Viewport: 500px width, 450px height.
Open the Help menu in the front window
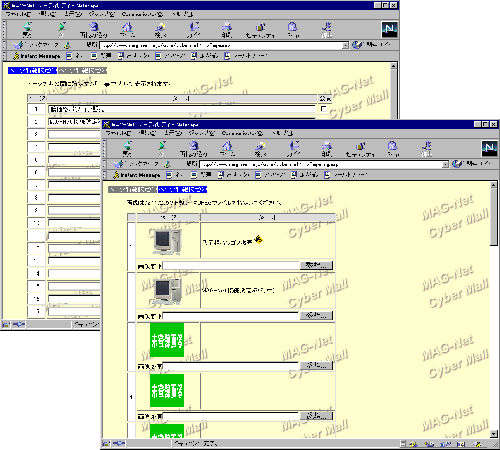(283, 133)
